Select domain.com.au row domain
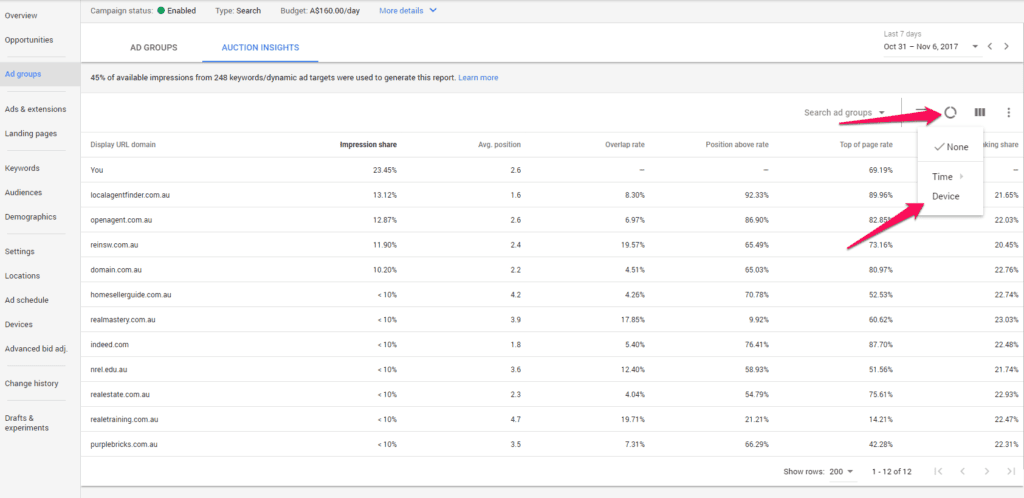The width and height of the screenshot is (1024, 498). (x=115, y=270)
